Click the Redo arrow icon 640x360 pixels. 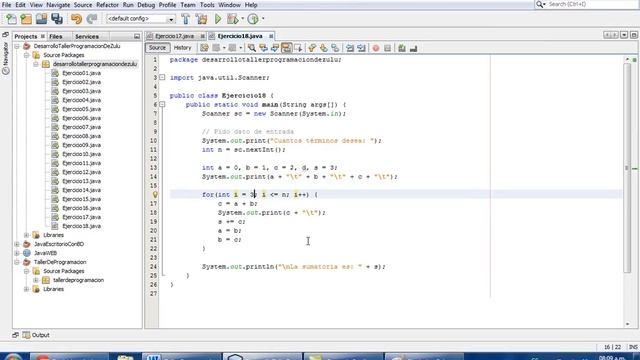[x=92, y=19]
